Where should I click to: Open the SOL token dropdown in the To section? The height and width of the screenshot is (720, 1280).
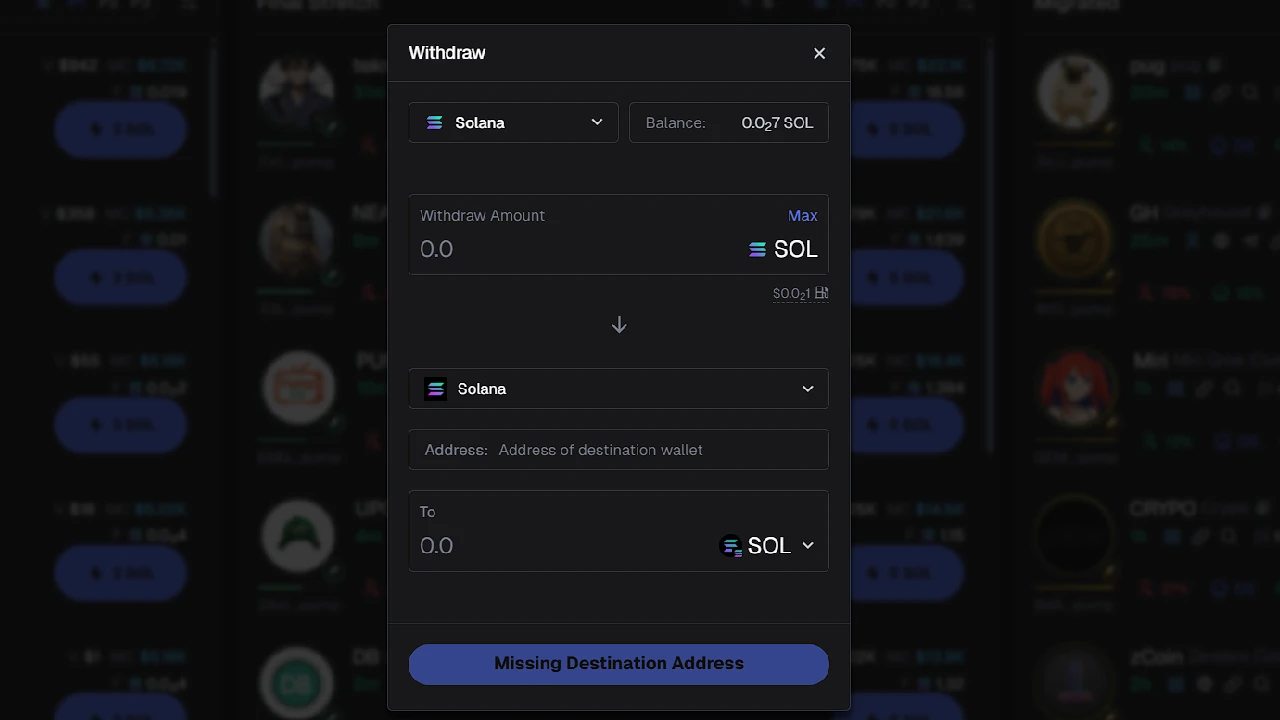pos(807,546)
